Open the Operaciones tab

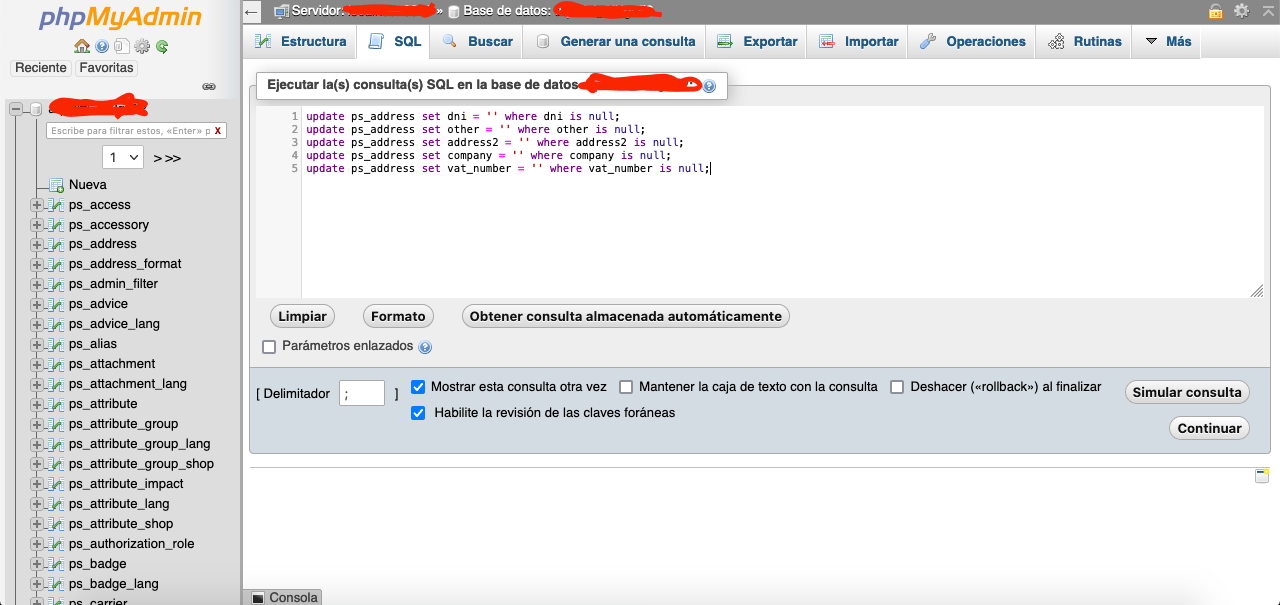pos(972,42)
